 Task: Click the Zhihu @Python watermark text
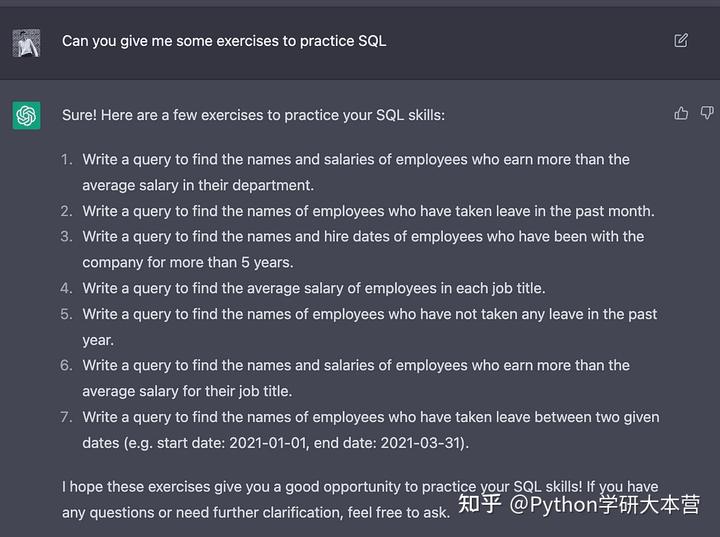point(579,504)
